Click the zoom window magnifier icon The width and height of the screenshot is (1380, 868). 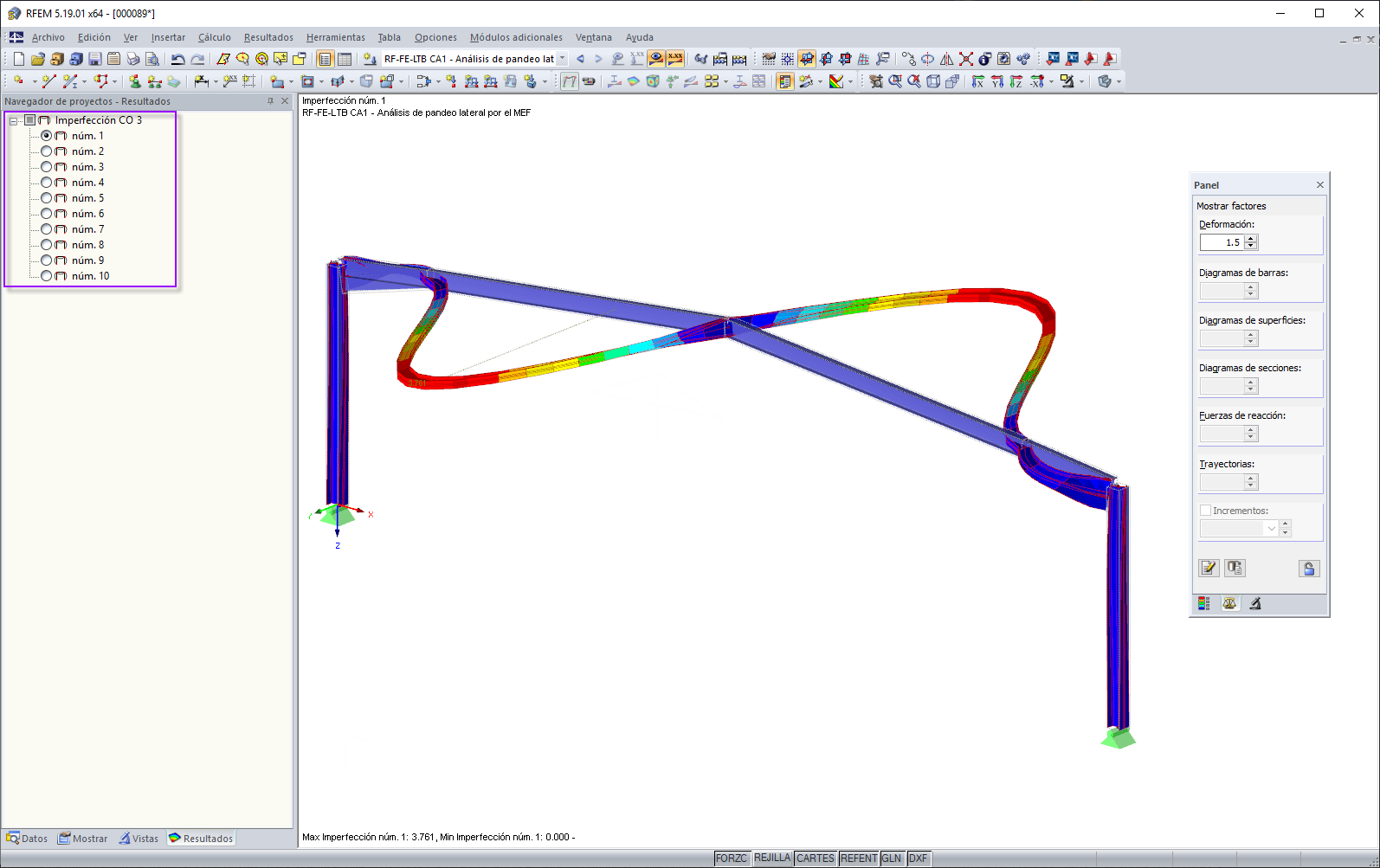pyautogui.click(x=895, y=81)
